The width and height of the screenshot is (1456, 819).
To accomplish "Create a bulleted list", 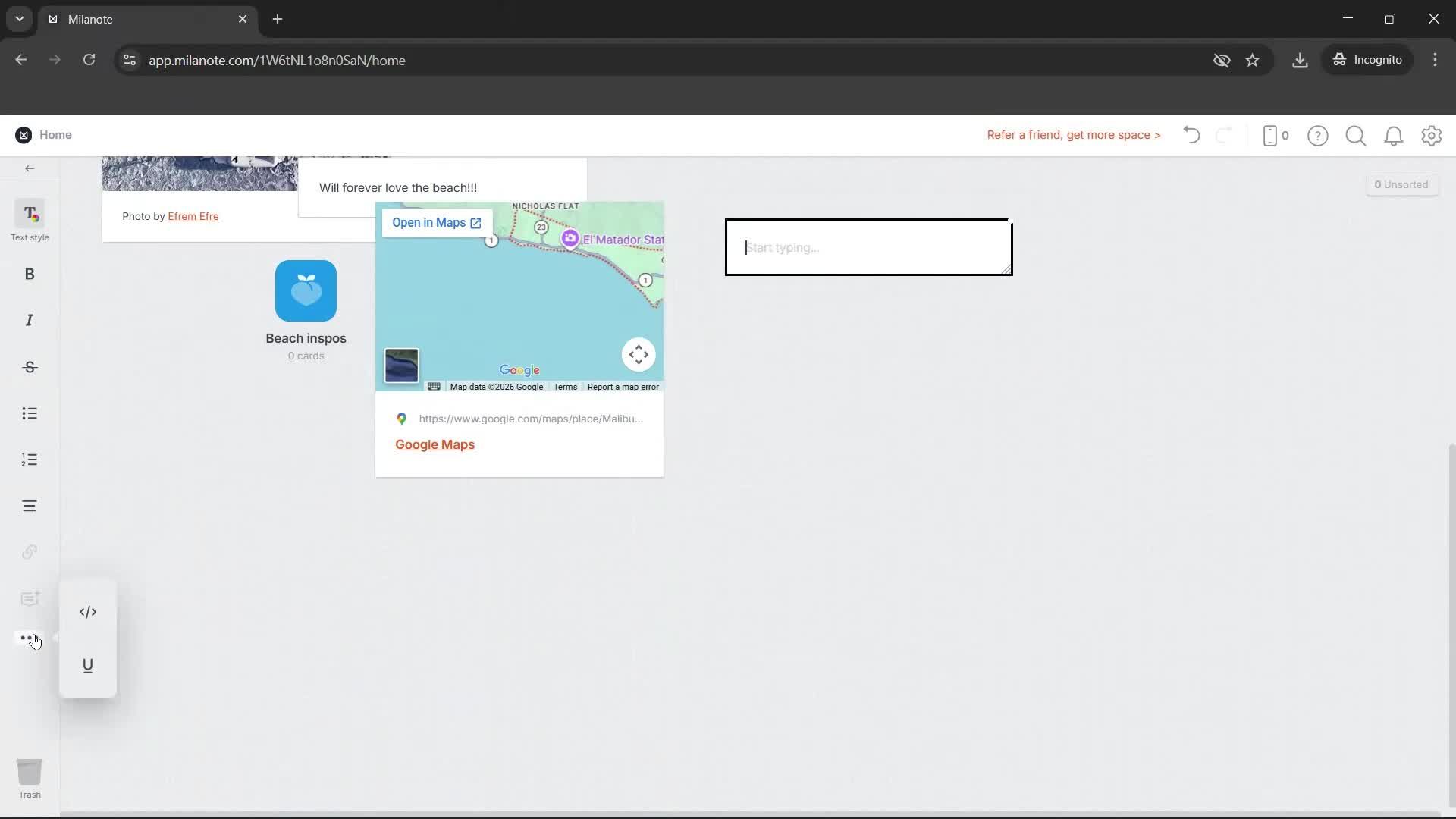I will click(30, 413).
